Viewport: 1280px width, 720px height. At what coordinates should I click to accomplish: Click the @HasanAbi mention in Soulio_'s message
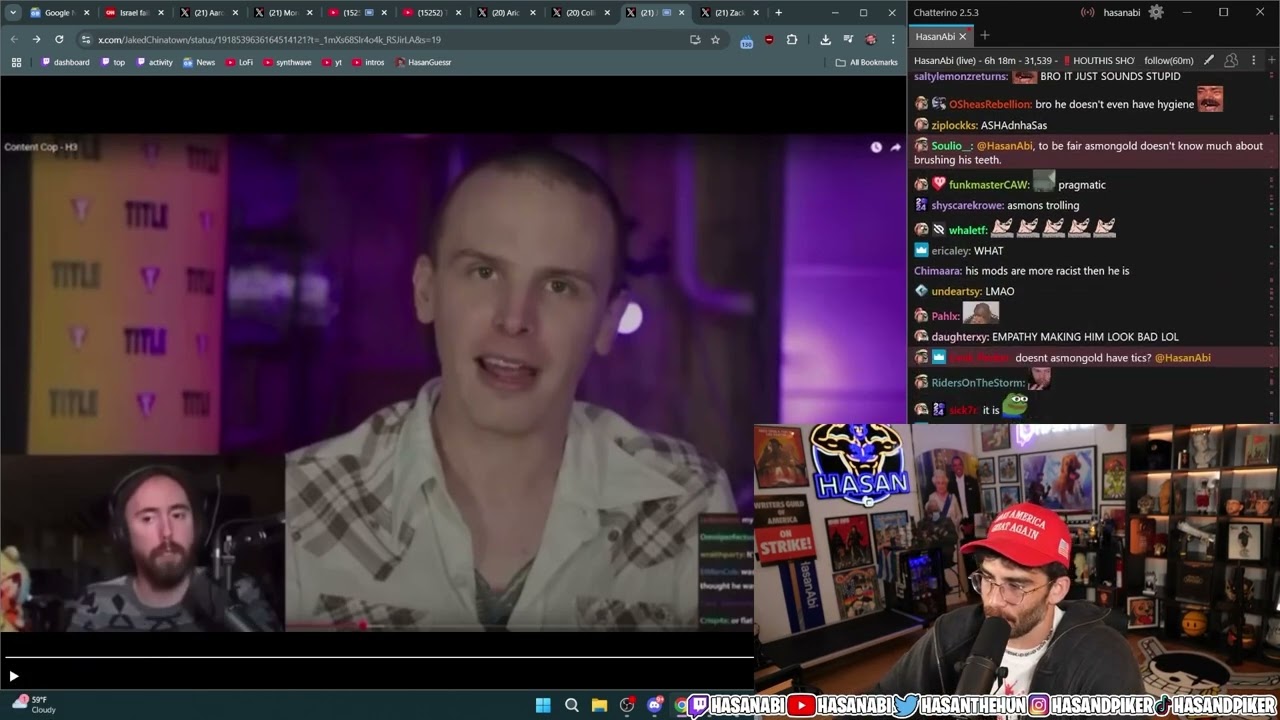[x=1005, y=146]
